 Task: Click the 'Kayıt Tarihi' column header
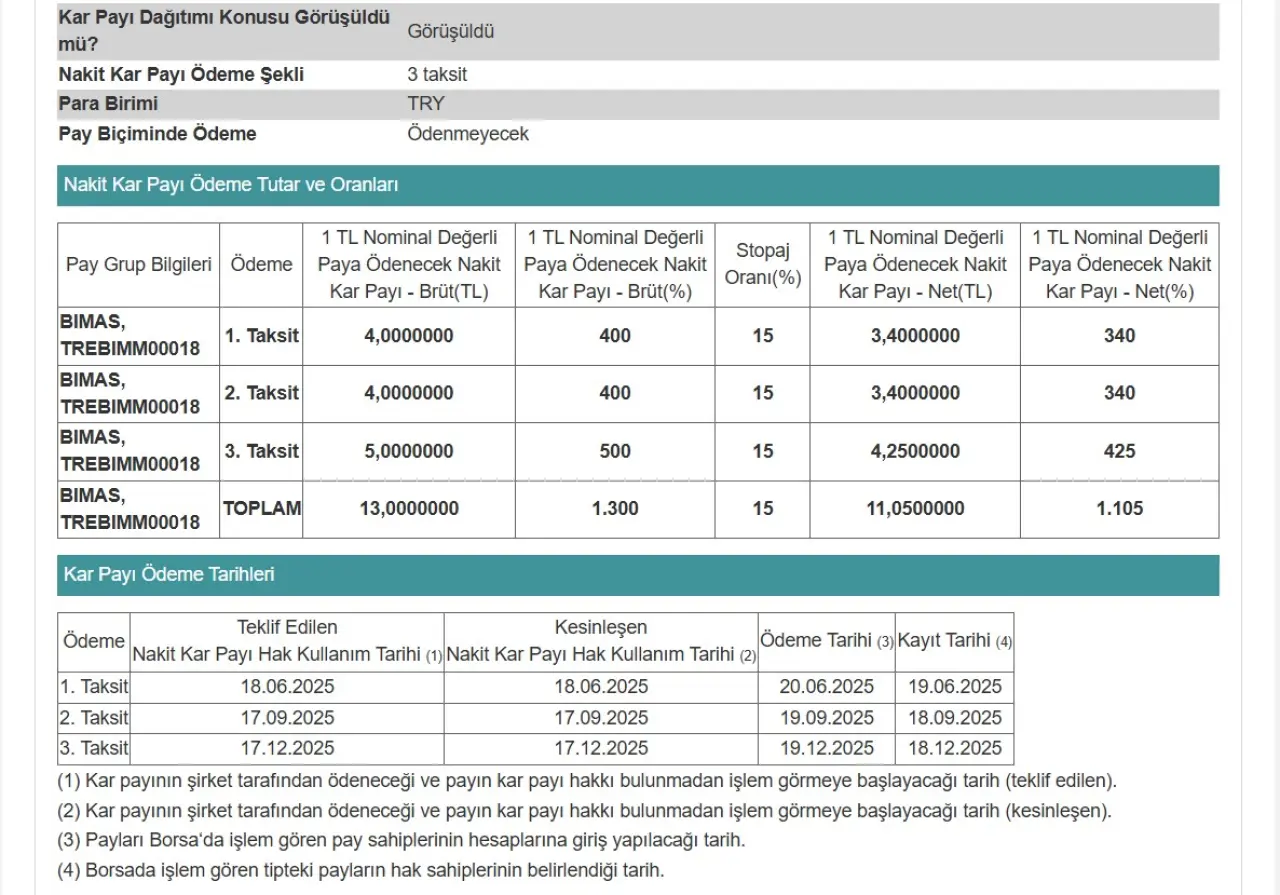point(954,641)
